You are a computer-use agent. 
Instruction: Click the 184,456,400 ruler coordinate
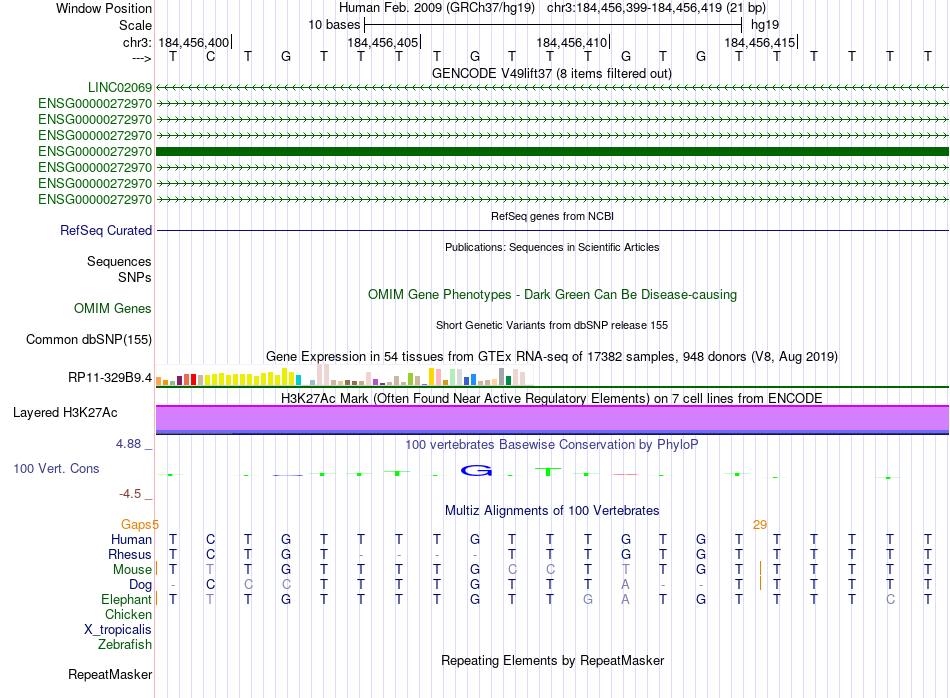[194, 42]
